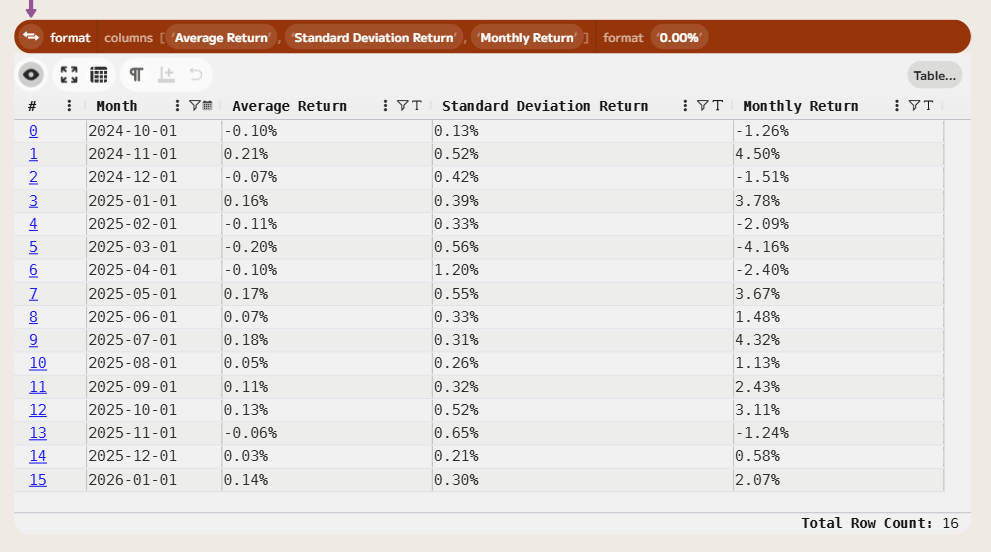
Task: Toggle the paragraph marks (pilcrow) icon
Action: click(x=136, y=75)
